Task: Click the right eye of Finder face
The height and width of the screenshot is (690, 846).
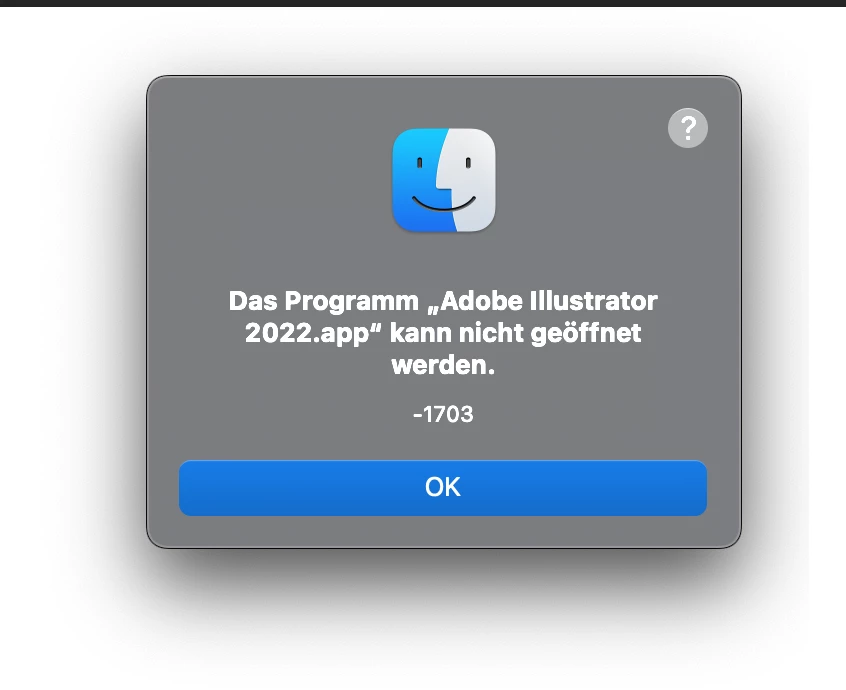Action: 468,162
